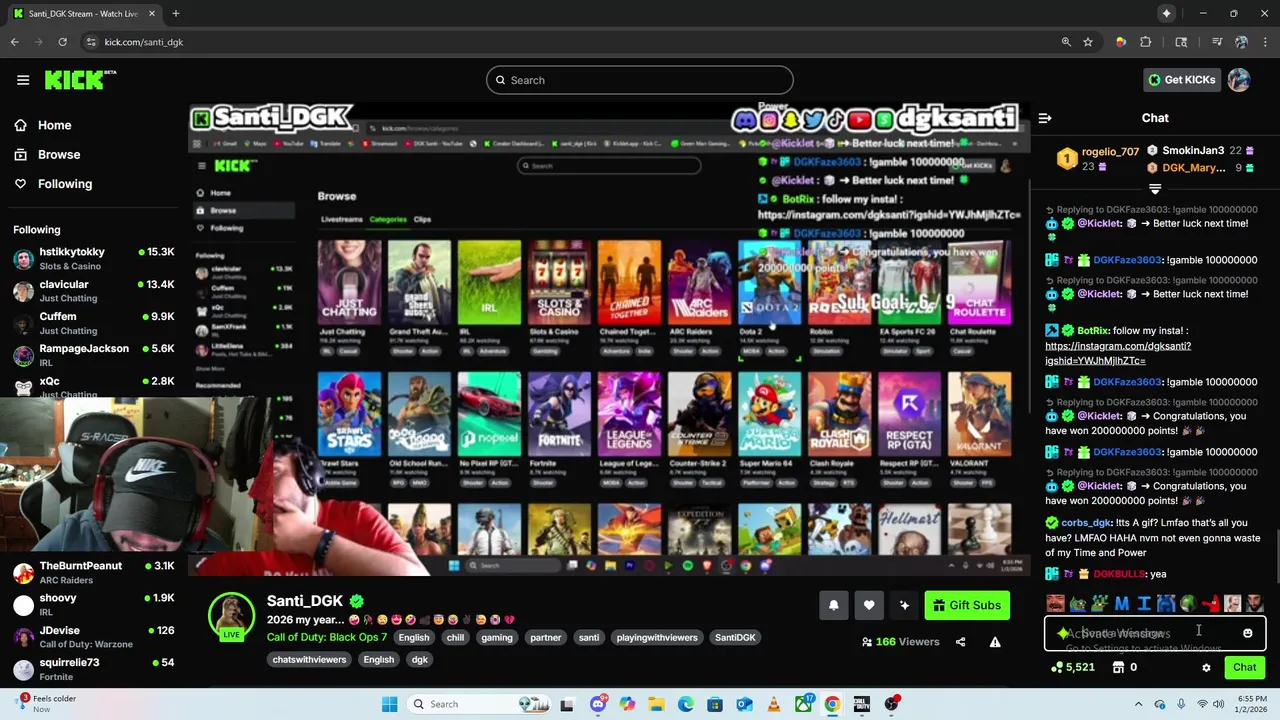Open the Kick hamburger menu
The height and width of the screenshot is (720, 1280).
(x=23, y=80)
